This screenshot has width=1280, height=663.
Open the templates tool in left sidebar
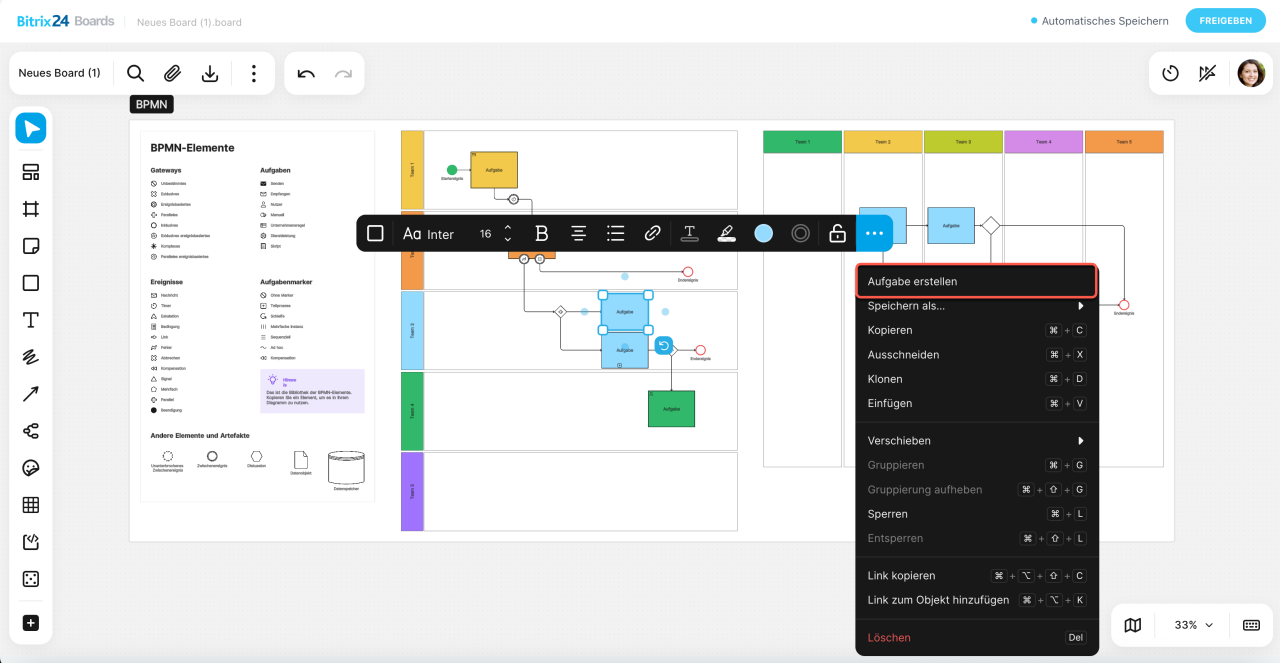coord(31,172)
